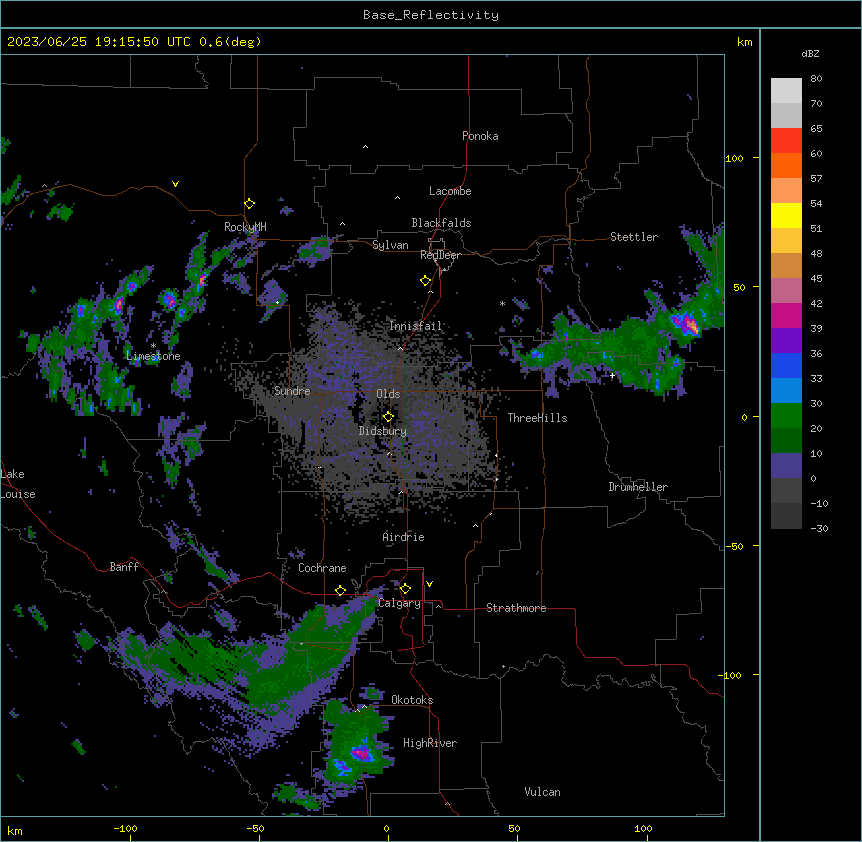The width and height of the screenshot is (862, 842).
Task: Click the yellow v marker northwest of RockyMH
Action: (175, 184)
